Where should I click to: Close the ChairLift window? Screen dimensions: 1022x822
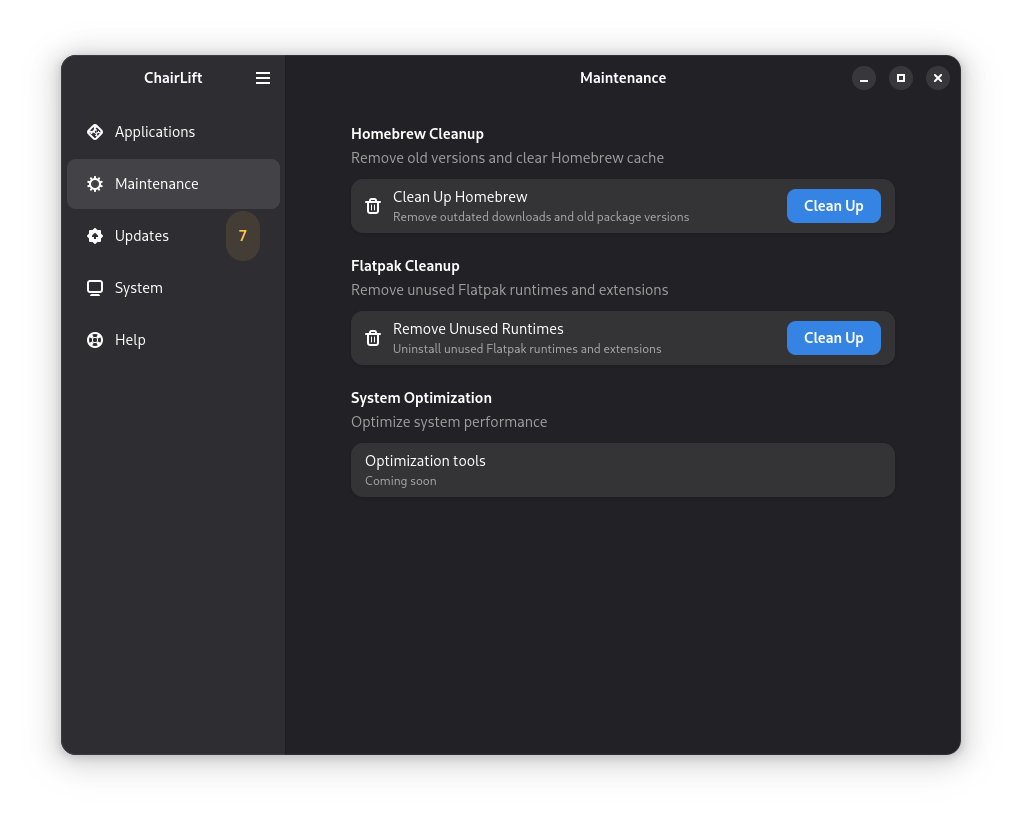click(x=938, y=78)
